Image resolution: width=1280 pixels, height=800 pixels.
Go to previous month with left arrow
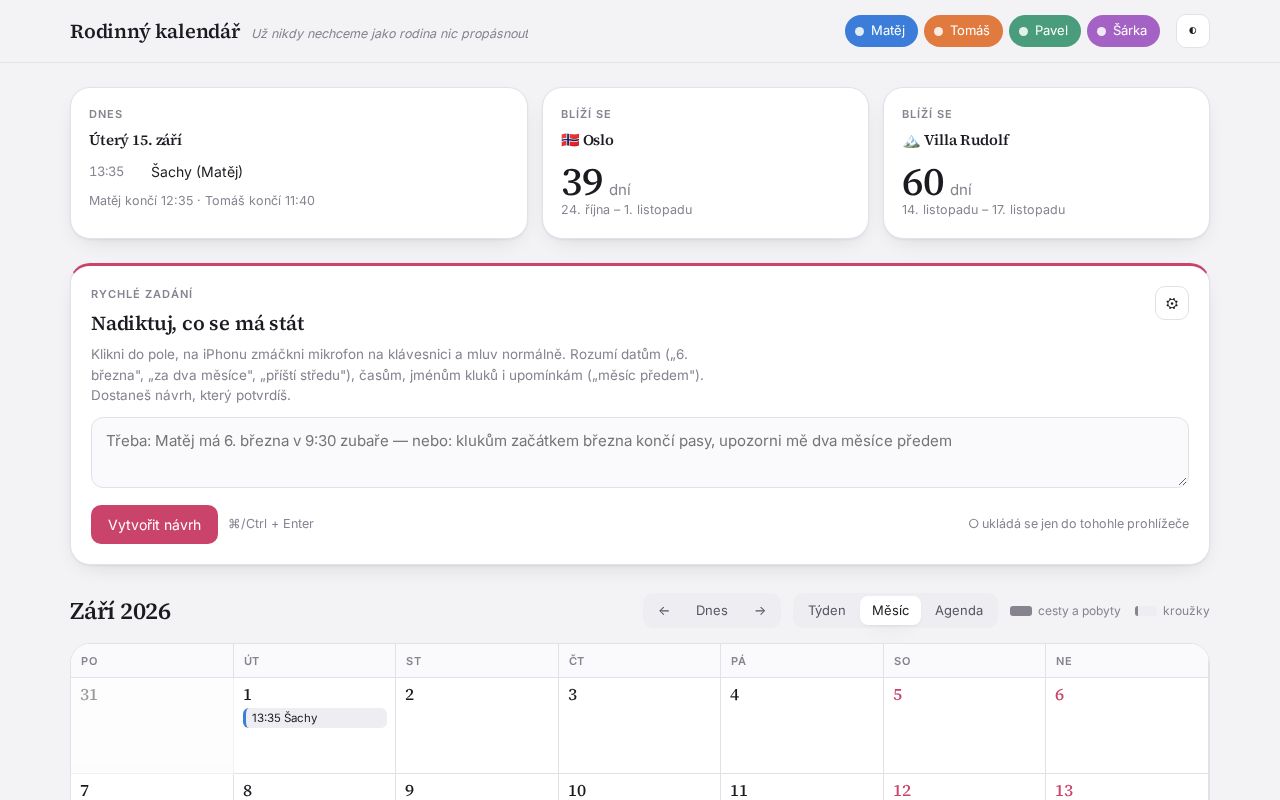pos(664,611)
